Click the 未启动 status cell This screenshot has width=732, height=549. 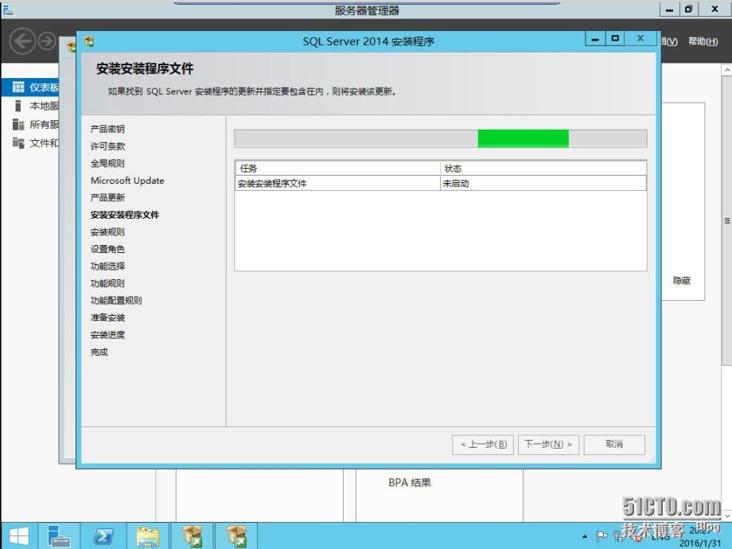point(543,183)
